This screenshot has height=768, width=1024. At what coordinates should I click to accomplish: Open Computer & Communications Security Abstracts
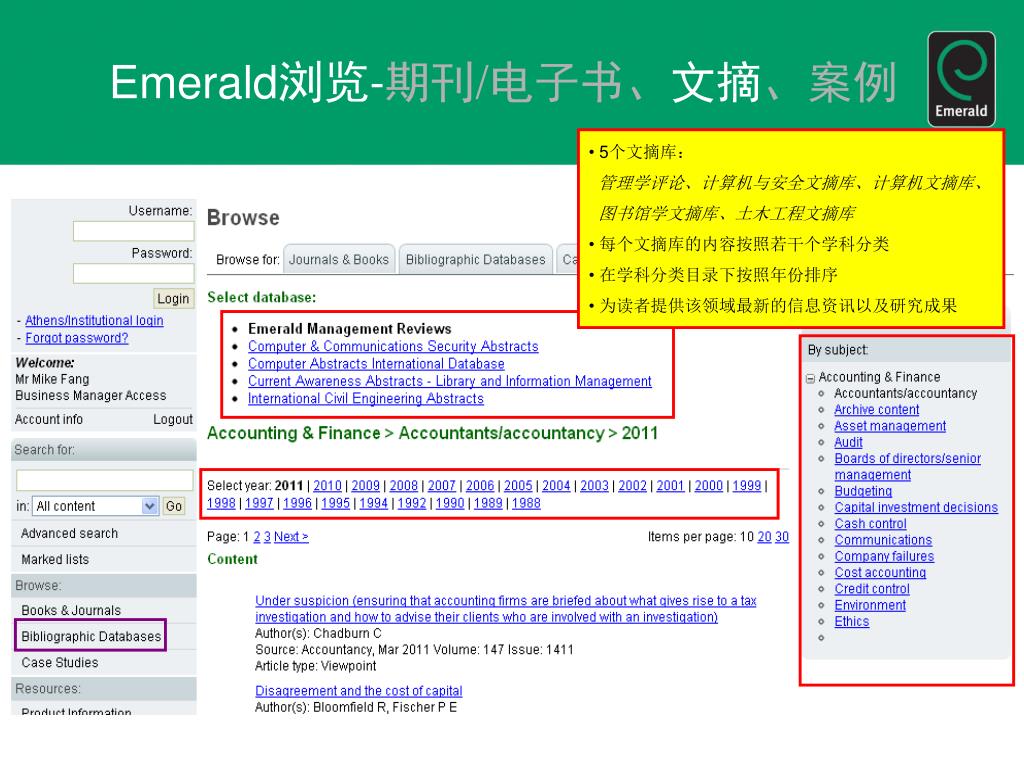tap(393, 347)
